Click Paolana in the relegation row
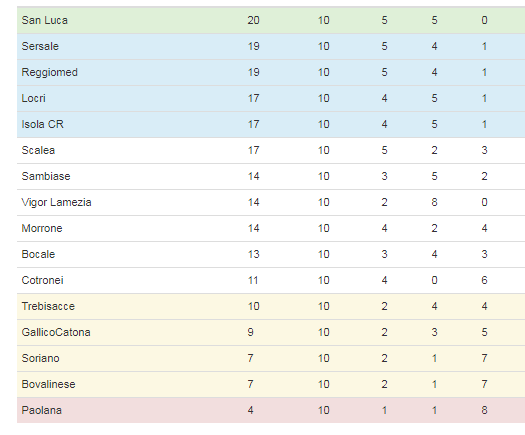The image size is (525, 435). tap(42, 410)
